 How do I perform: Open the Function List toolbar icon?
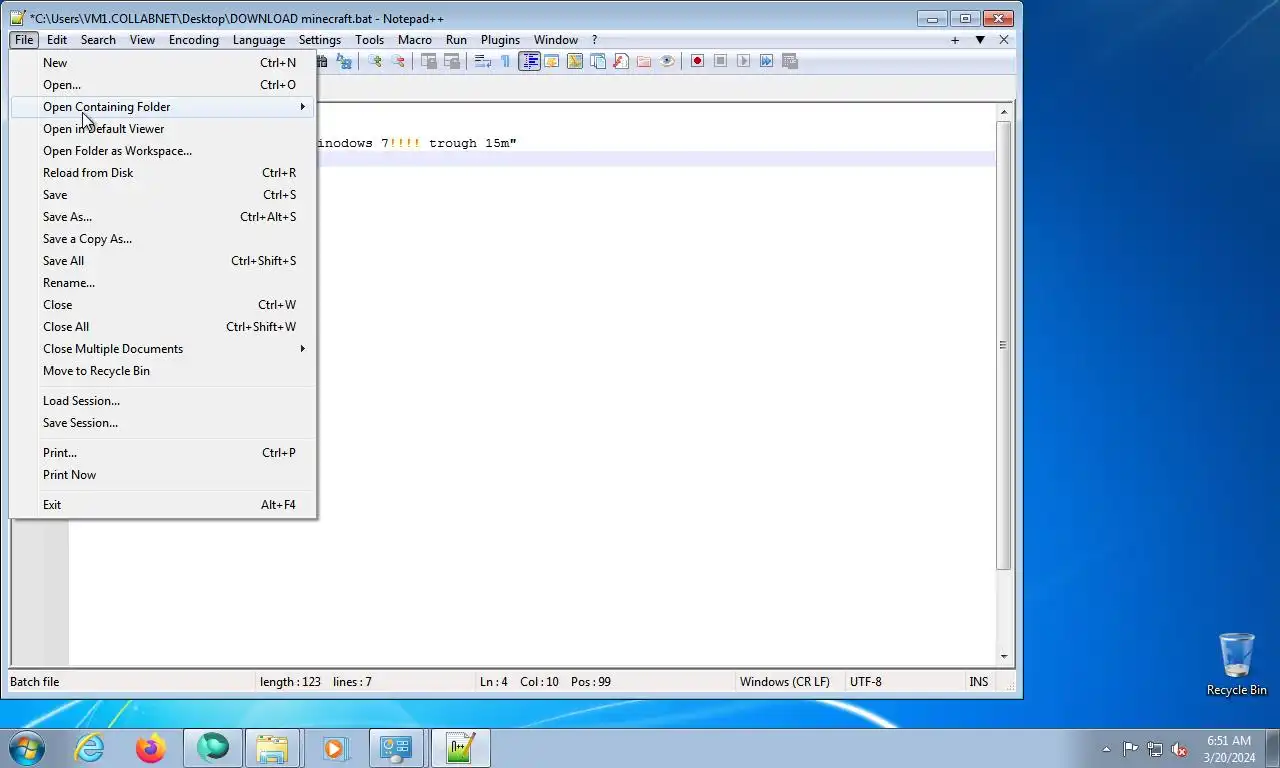click(621, 61)
